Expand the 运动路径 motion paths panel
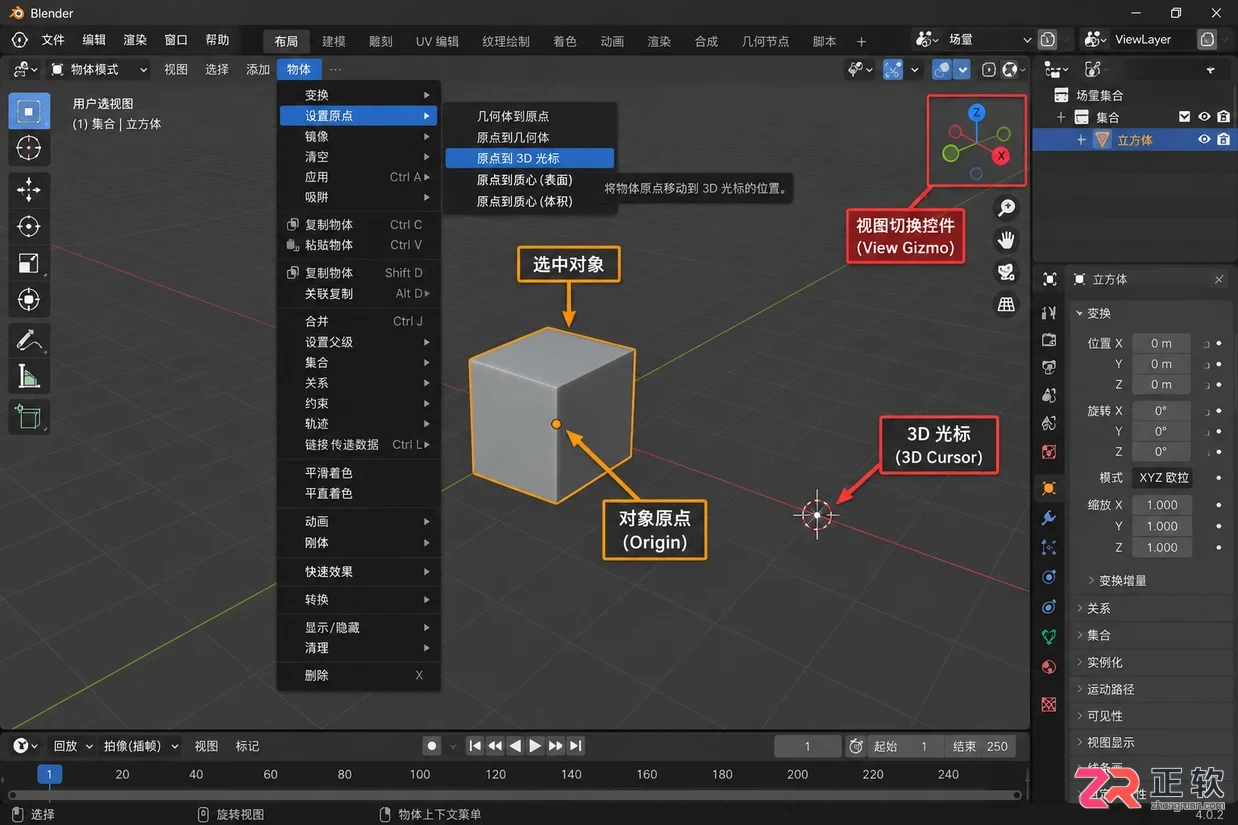Viewport: 1238px width, 825px height. (1110, 689)
